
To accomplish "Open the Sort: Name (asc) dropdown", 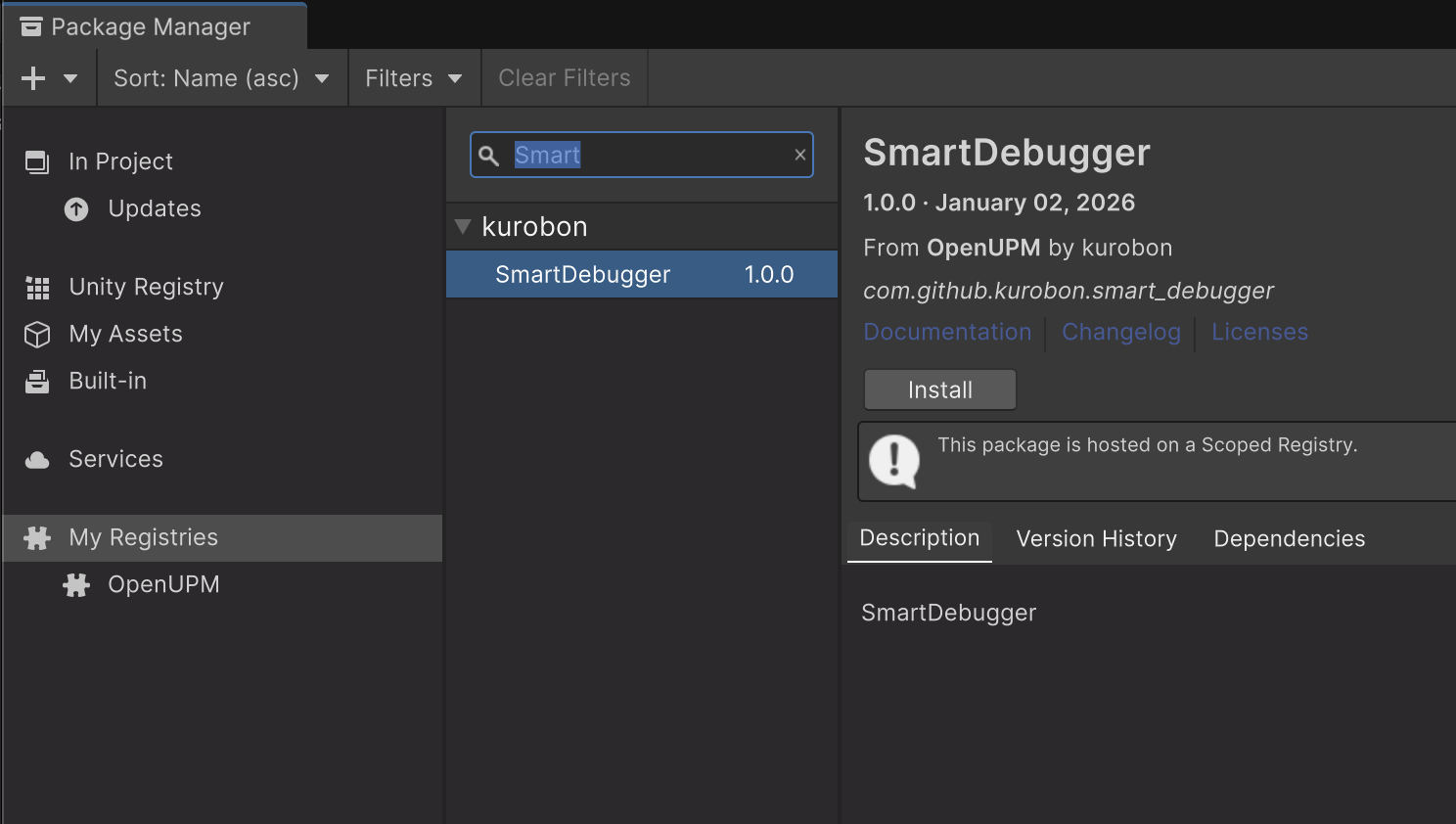I will [x=222, y=78].
